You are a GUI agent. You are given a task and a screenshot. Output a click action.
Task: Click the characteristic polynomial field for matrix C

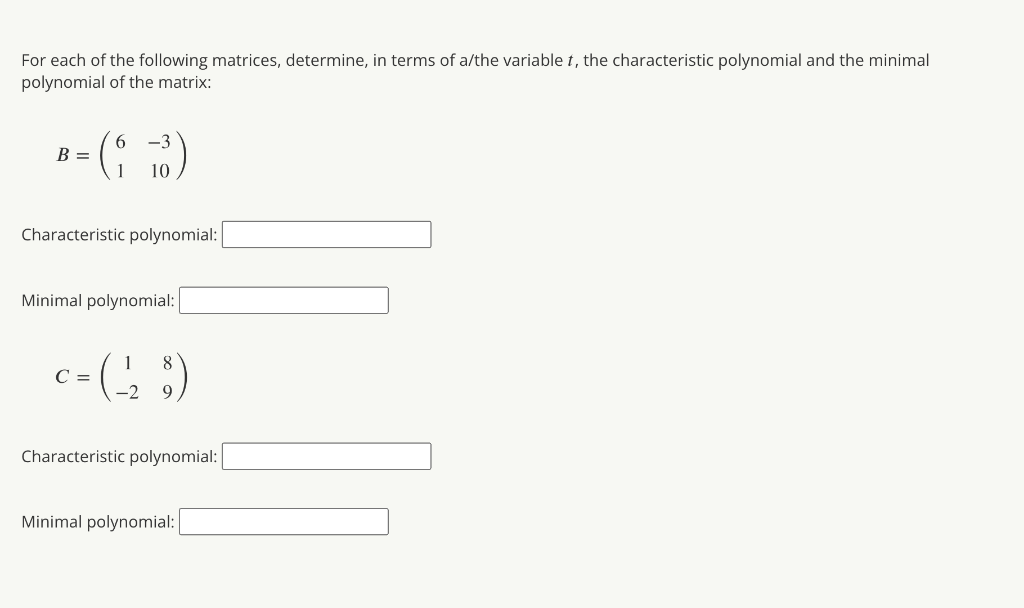pos(327,456)
